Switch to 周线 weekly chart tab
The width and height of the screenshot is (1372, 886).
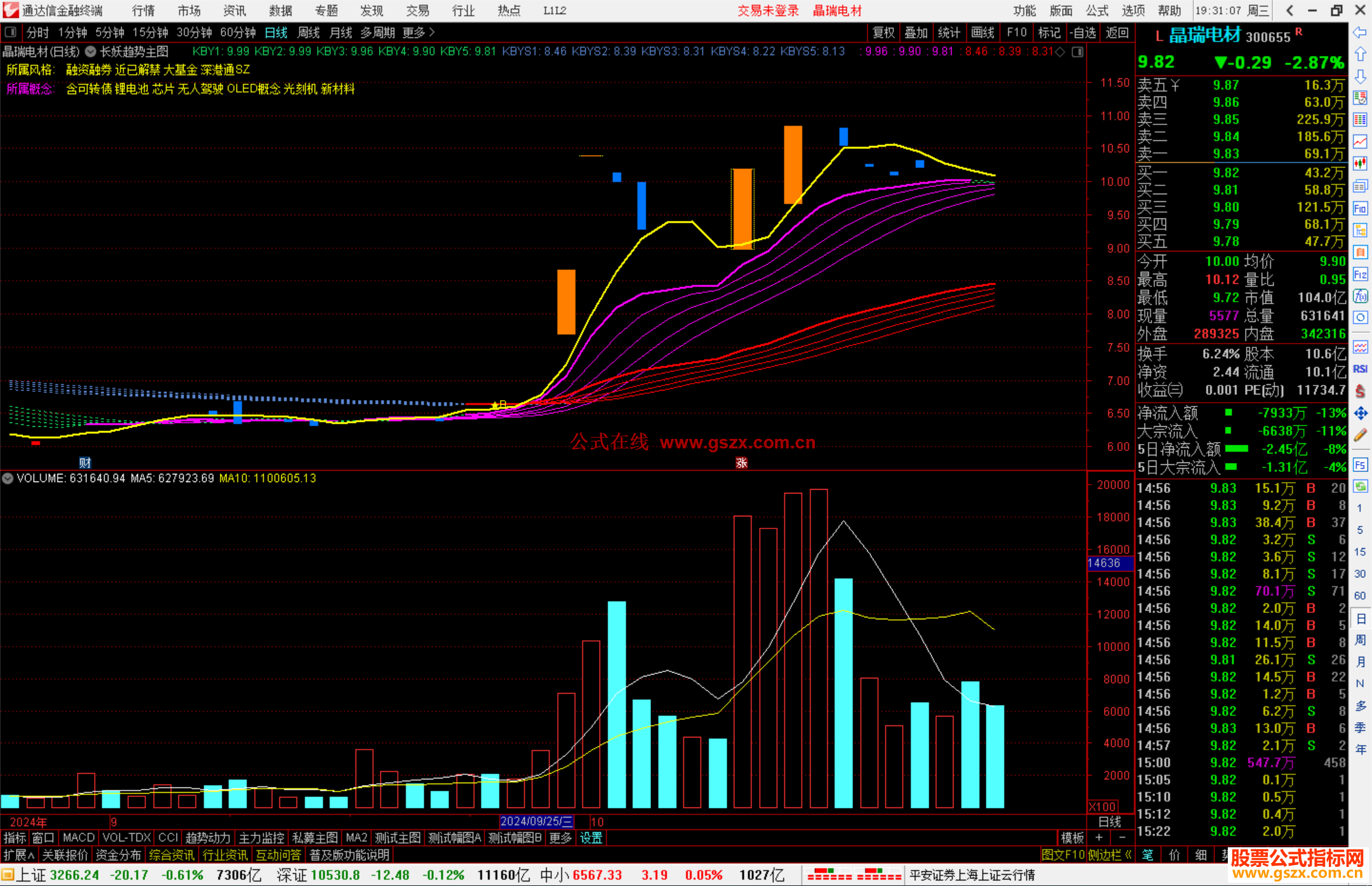click(309, 32)
